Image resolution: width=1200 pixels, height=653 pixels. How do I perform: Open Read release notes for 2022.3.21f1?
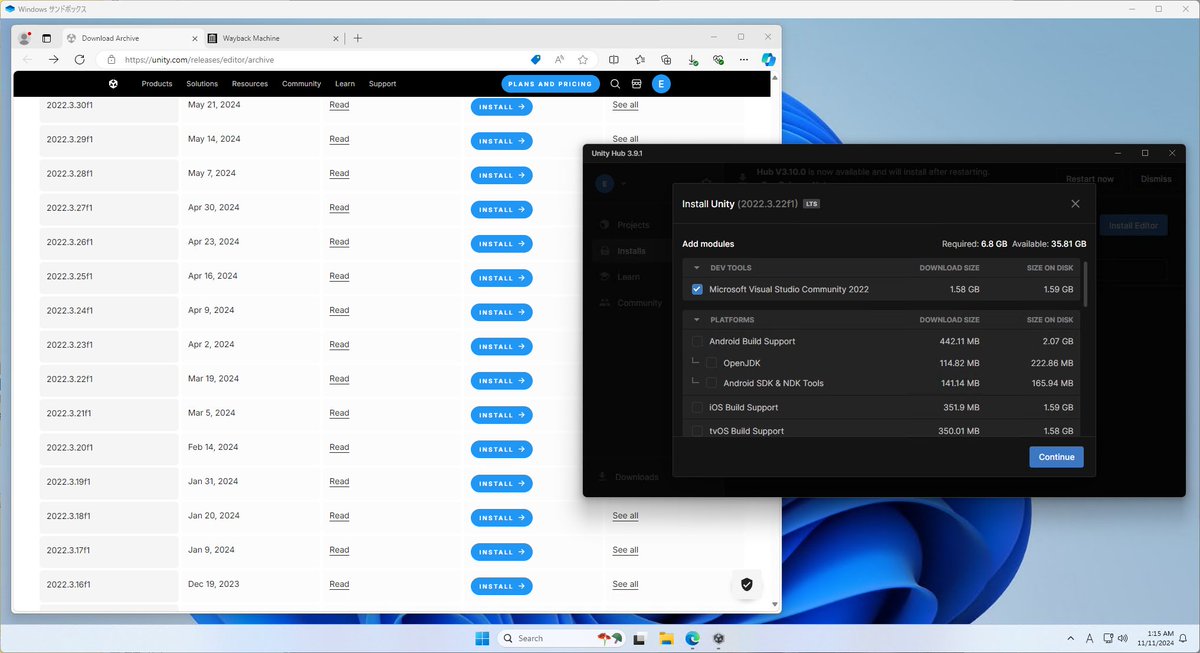[339, 413]
